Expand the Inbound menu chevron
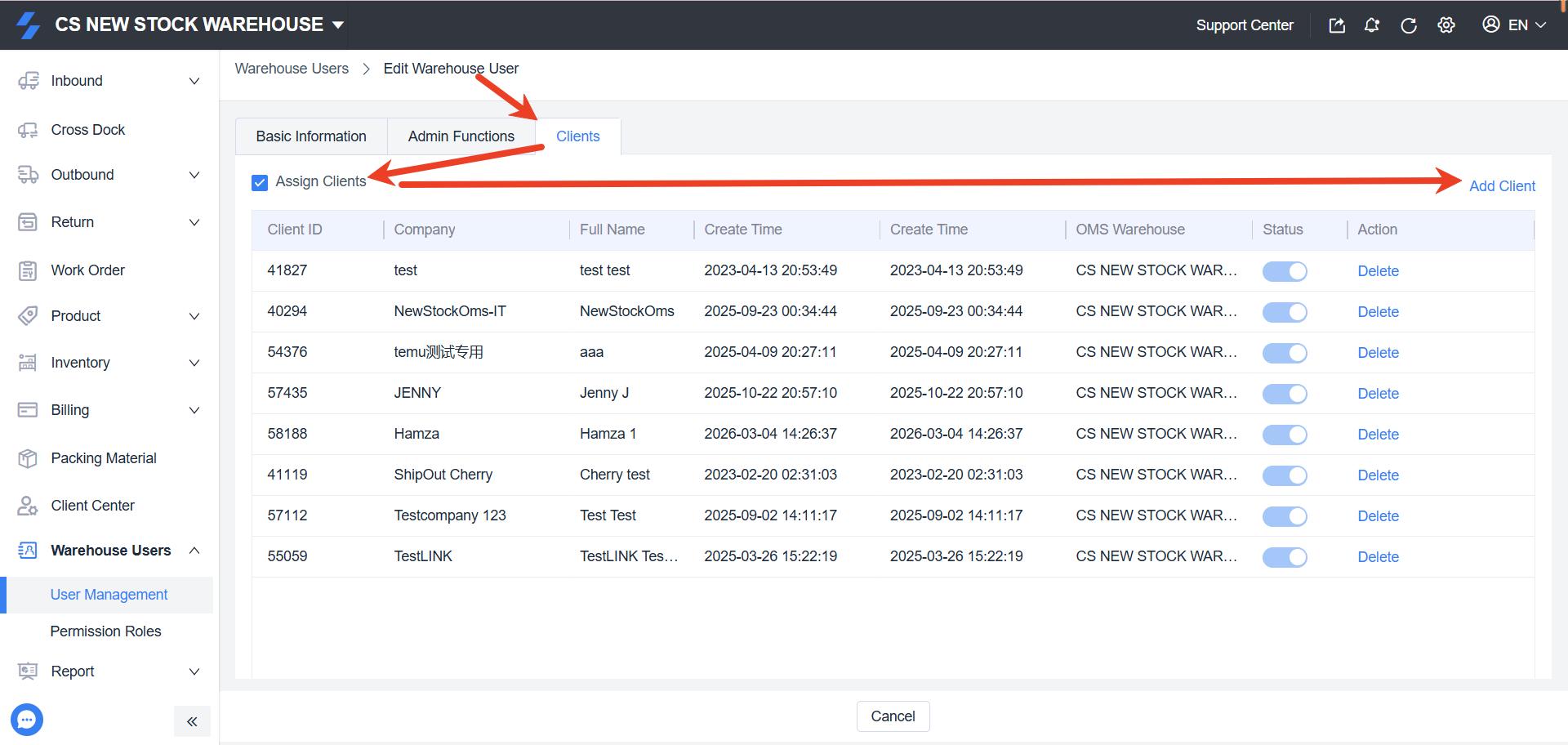This screenshot has width=1568, height=745. coord(194,81)
